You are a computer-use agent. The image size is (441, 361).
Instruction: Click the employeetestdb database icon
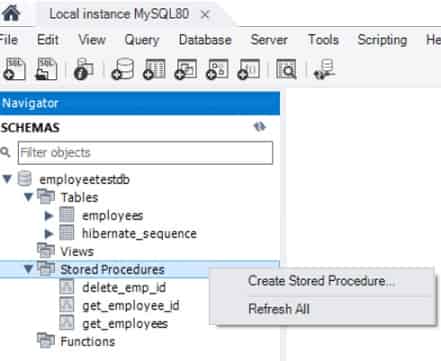pyautogui.click(x=24, y=178)
